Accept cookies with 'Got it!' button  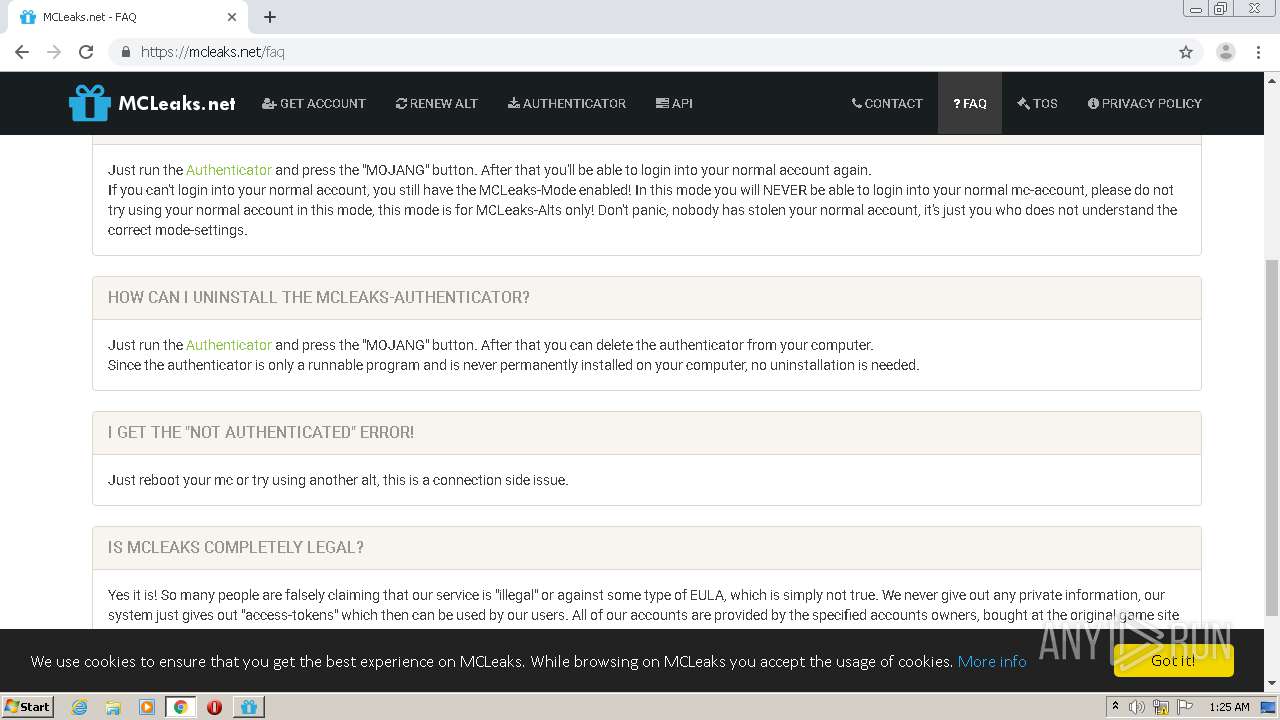click(1173, 660)
